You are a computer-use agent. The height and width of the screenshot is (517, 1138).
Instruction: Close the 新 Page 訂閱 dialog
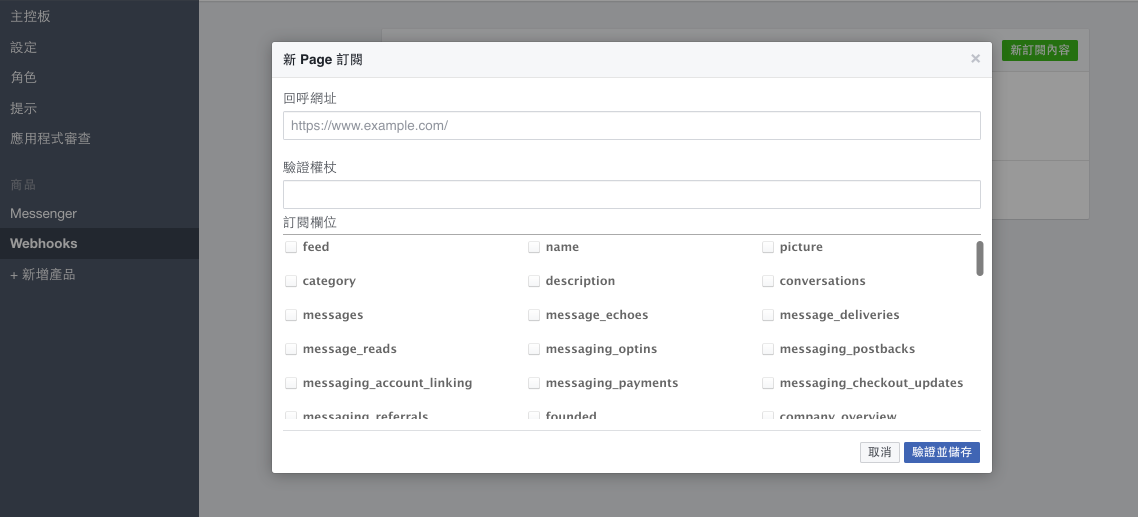coord(975,59)
